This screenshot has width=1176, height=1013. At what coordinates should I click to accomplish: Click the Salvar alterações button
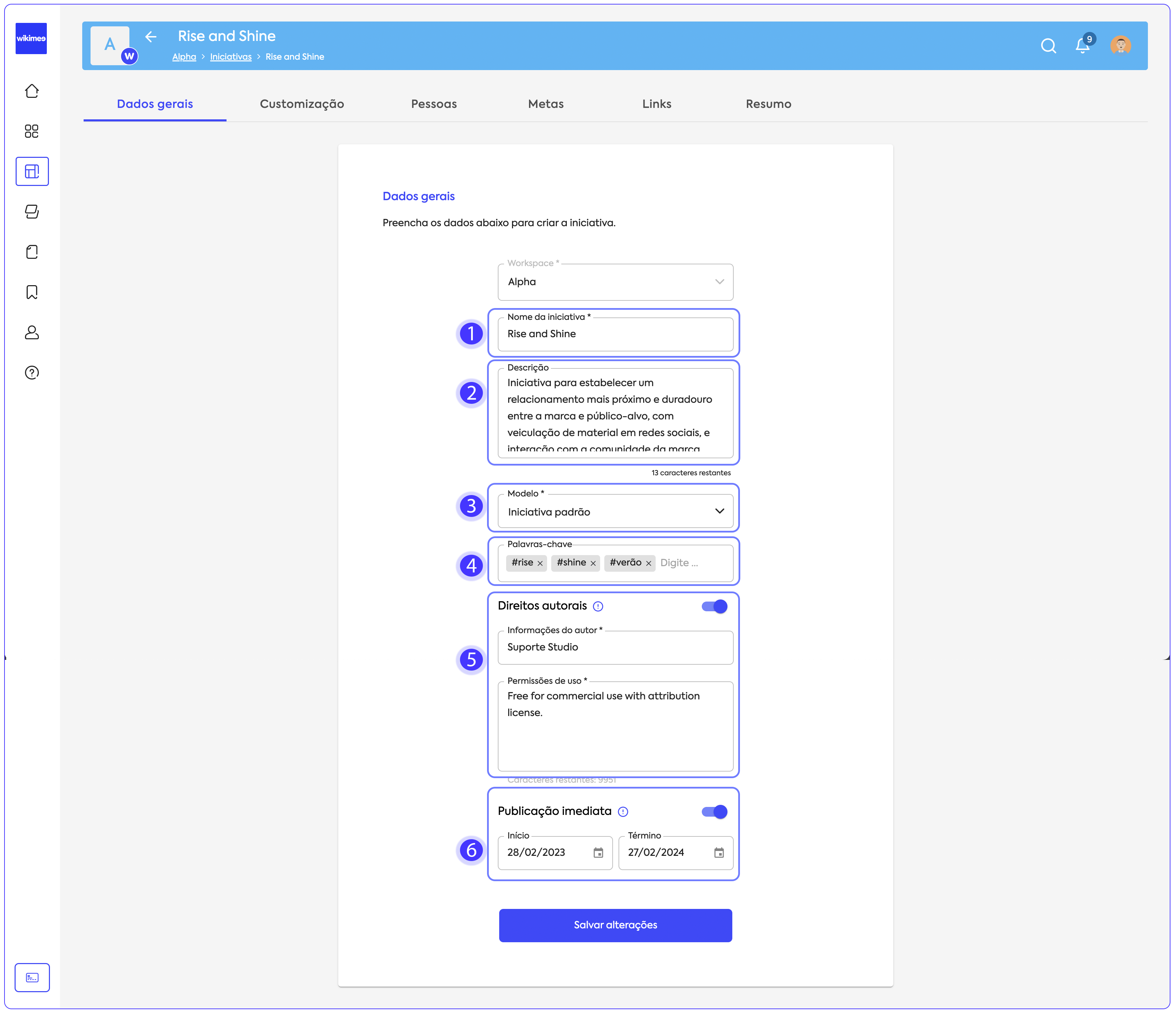coord(615,925)
